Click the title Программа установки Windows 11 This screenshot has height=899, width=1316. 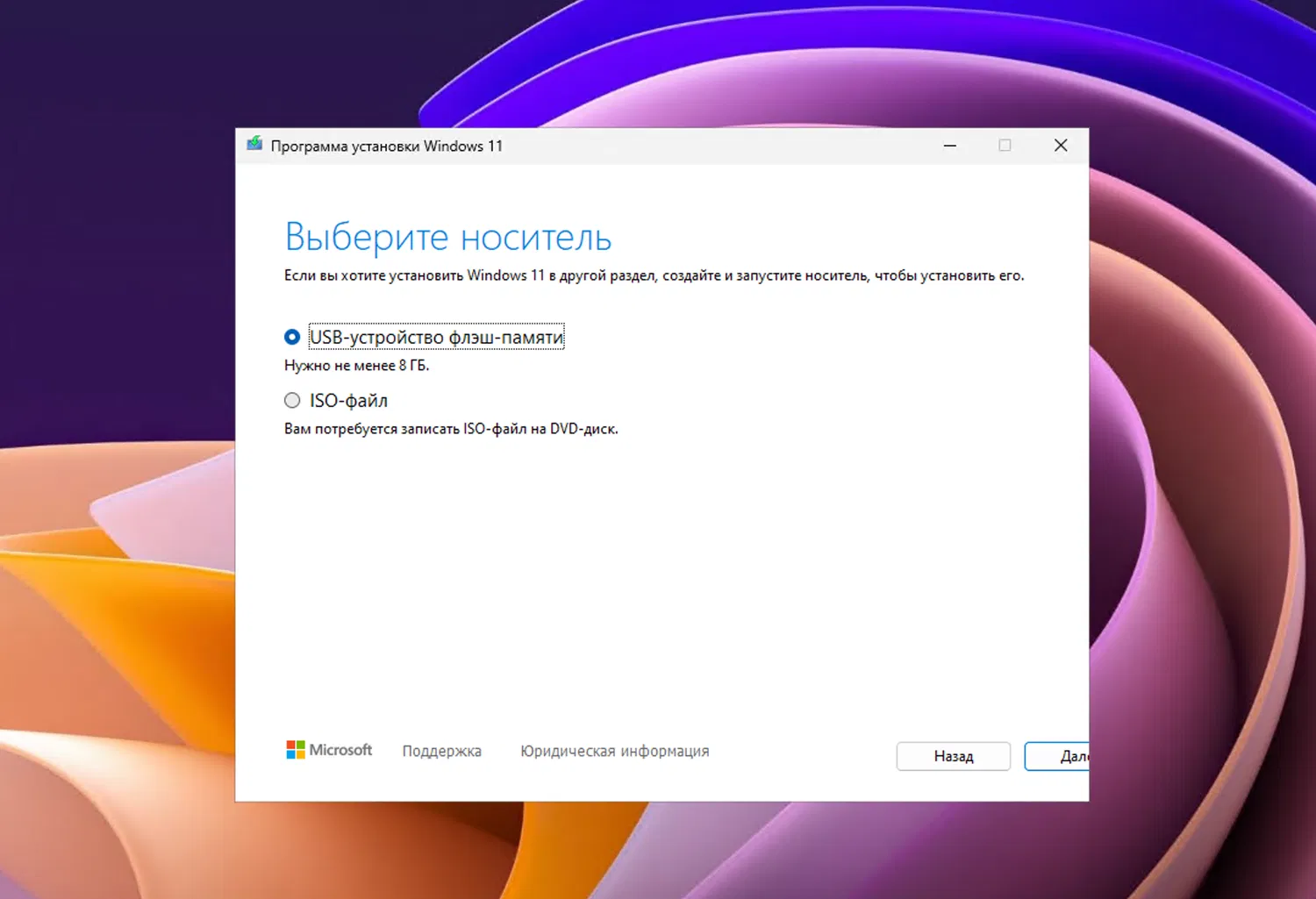(386, 146)
